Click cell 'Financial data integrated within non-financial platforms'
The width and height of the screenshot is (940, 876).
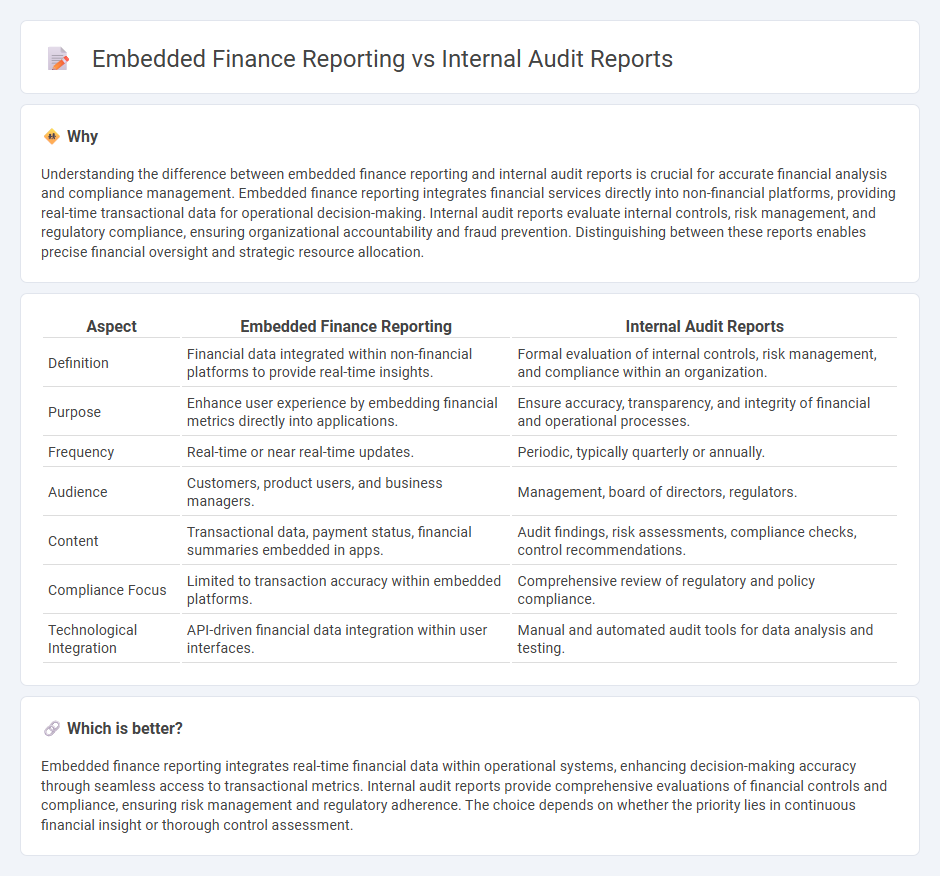click(346, 363)
